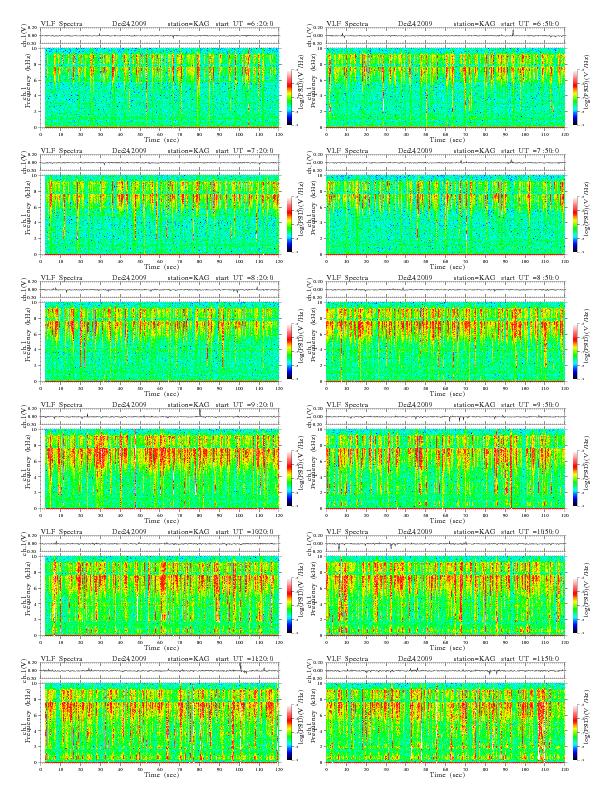Open the ch.1 waveform strip above the 10:50:0 spectrogram
612x792 pixels.
(x=445, y=544)
